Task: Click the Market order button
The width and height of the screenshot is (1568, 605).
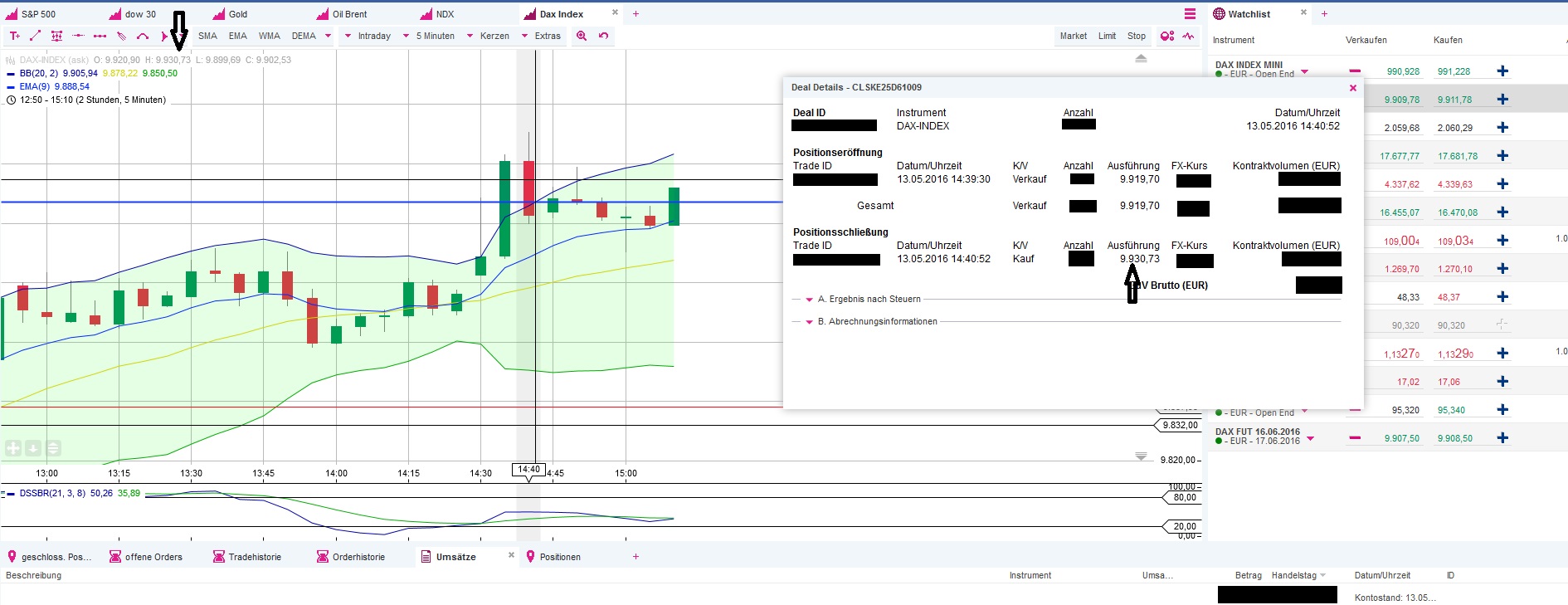Action: click(x=1073, y=36)
